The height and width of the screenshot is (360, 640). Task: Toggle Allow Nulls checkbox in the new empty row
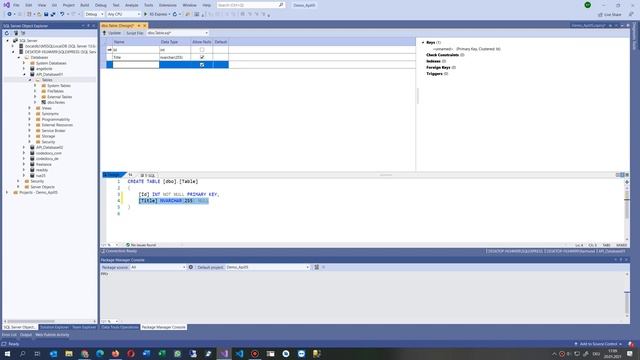202,64
